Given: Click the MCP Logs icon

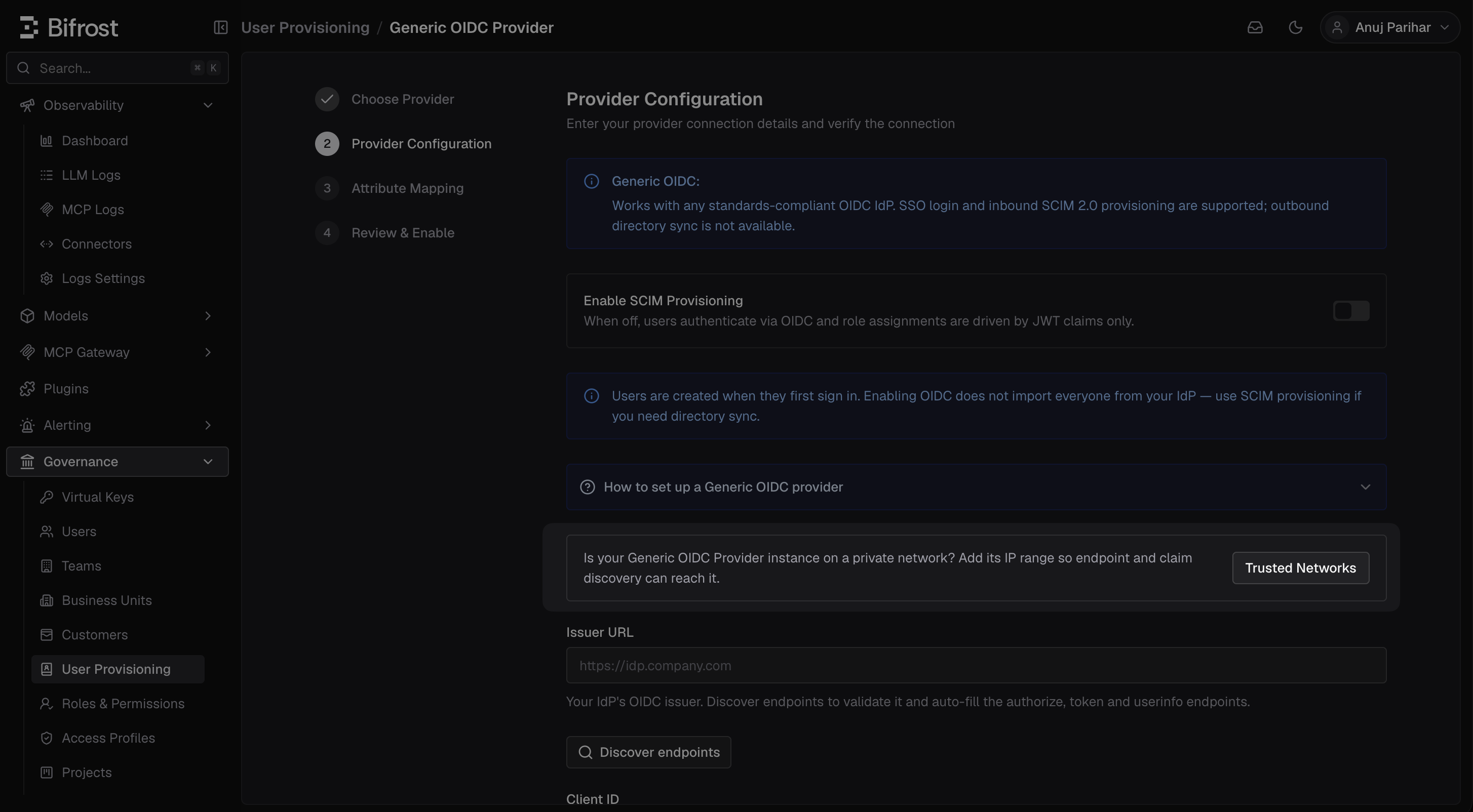Looking at the screenshot, I should tap(46, 210).
